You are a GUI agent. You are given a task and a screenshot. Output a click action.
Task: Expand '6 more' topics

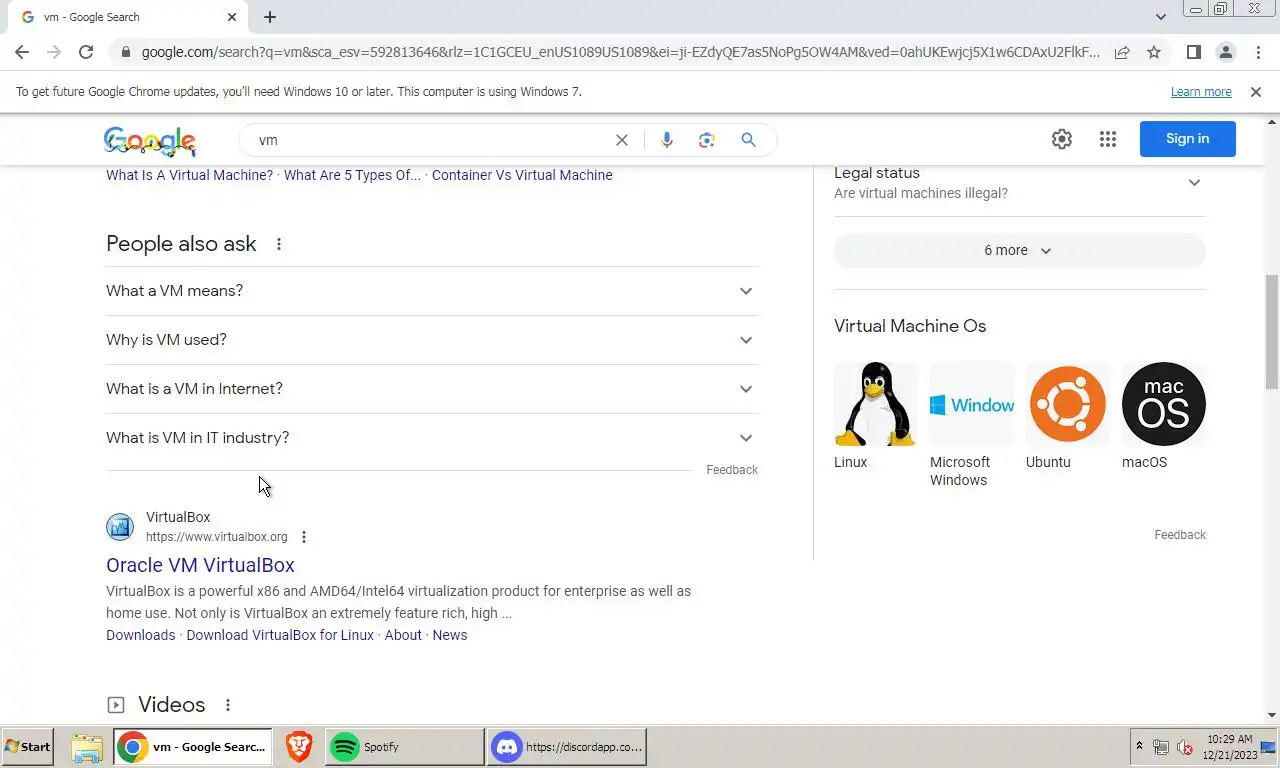coord(1019,251)
